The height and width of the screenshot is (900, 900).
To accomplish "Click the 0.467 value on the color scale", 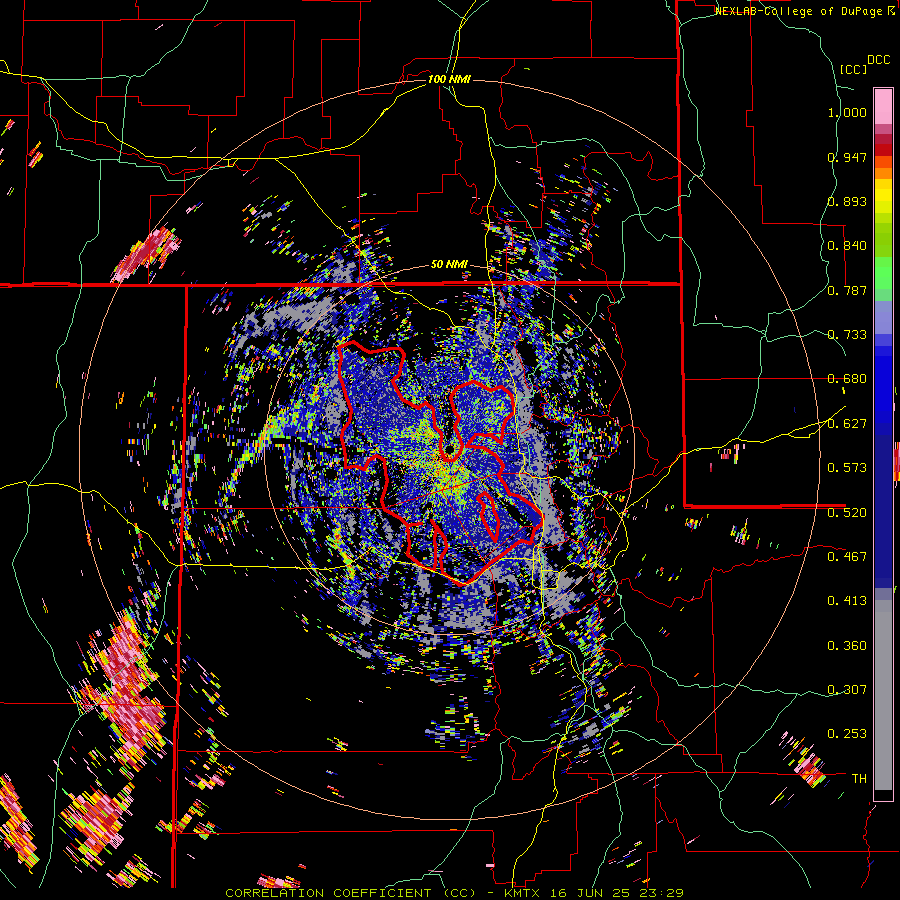I will tap(847, 556).
